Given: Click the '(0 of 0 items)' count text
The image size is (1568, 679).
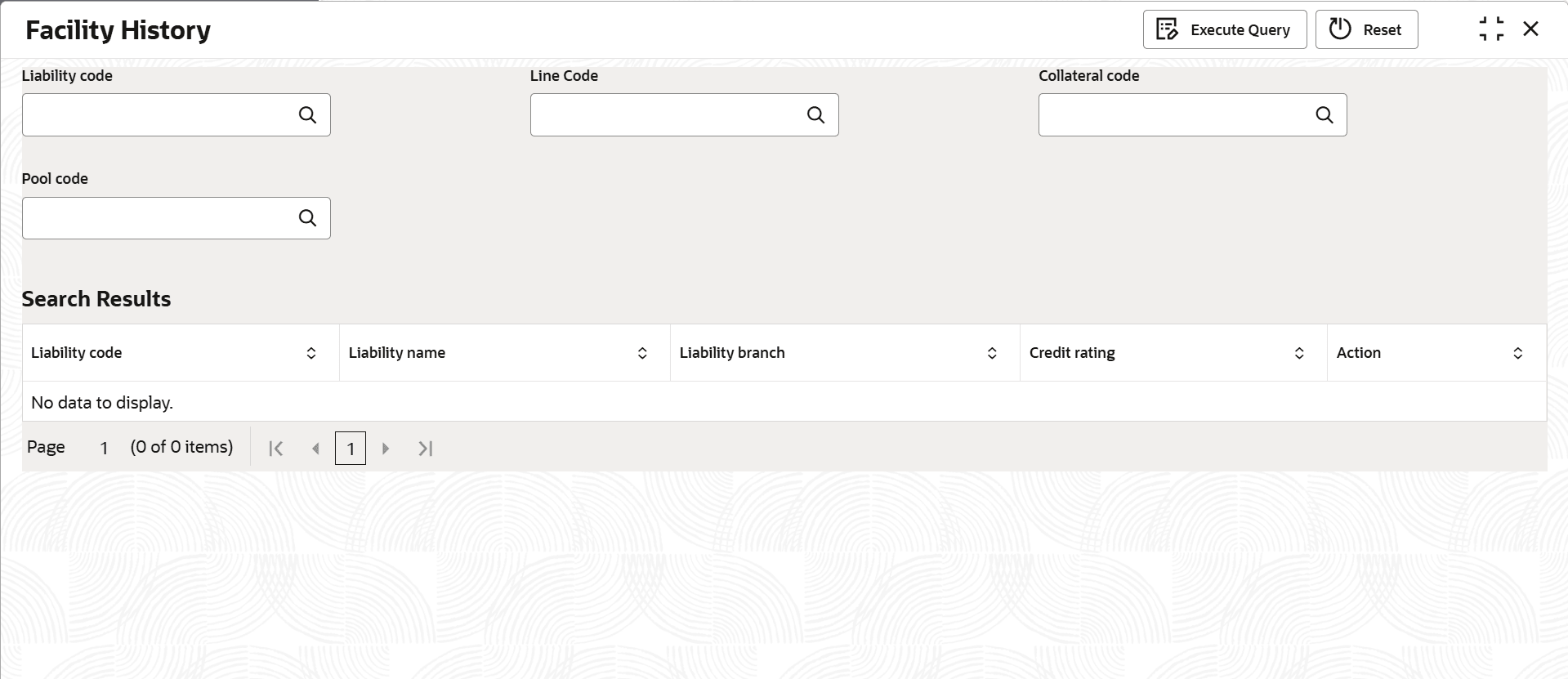Looking at the screenshot, I should tap(182, 447).
